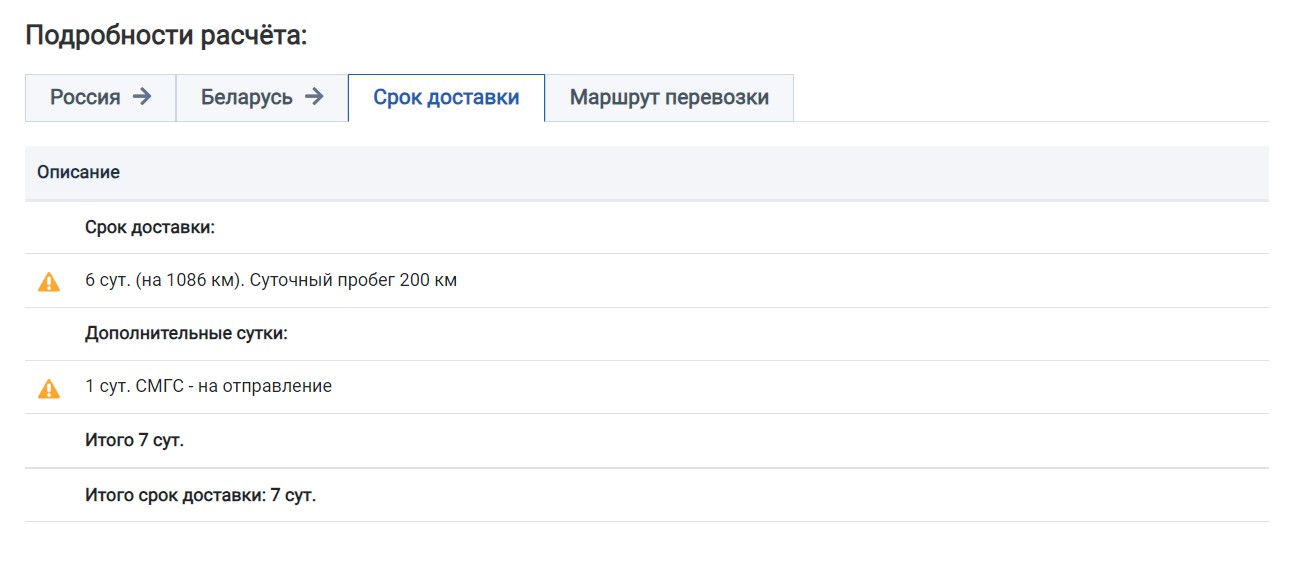Click the Описание column header
Screen dimensions: 1299x573
coord(79,172)
